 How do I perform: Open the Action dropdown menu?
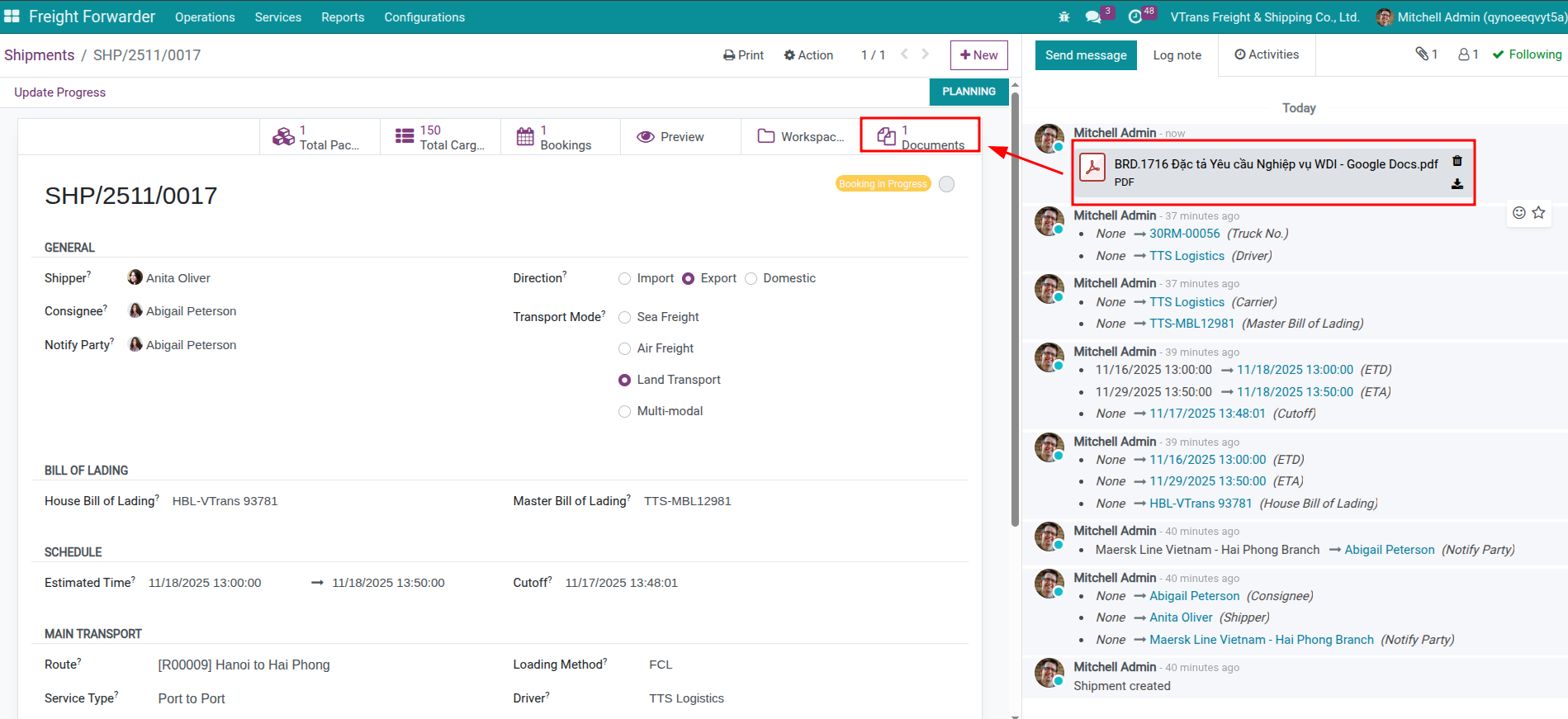(808, 55)
